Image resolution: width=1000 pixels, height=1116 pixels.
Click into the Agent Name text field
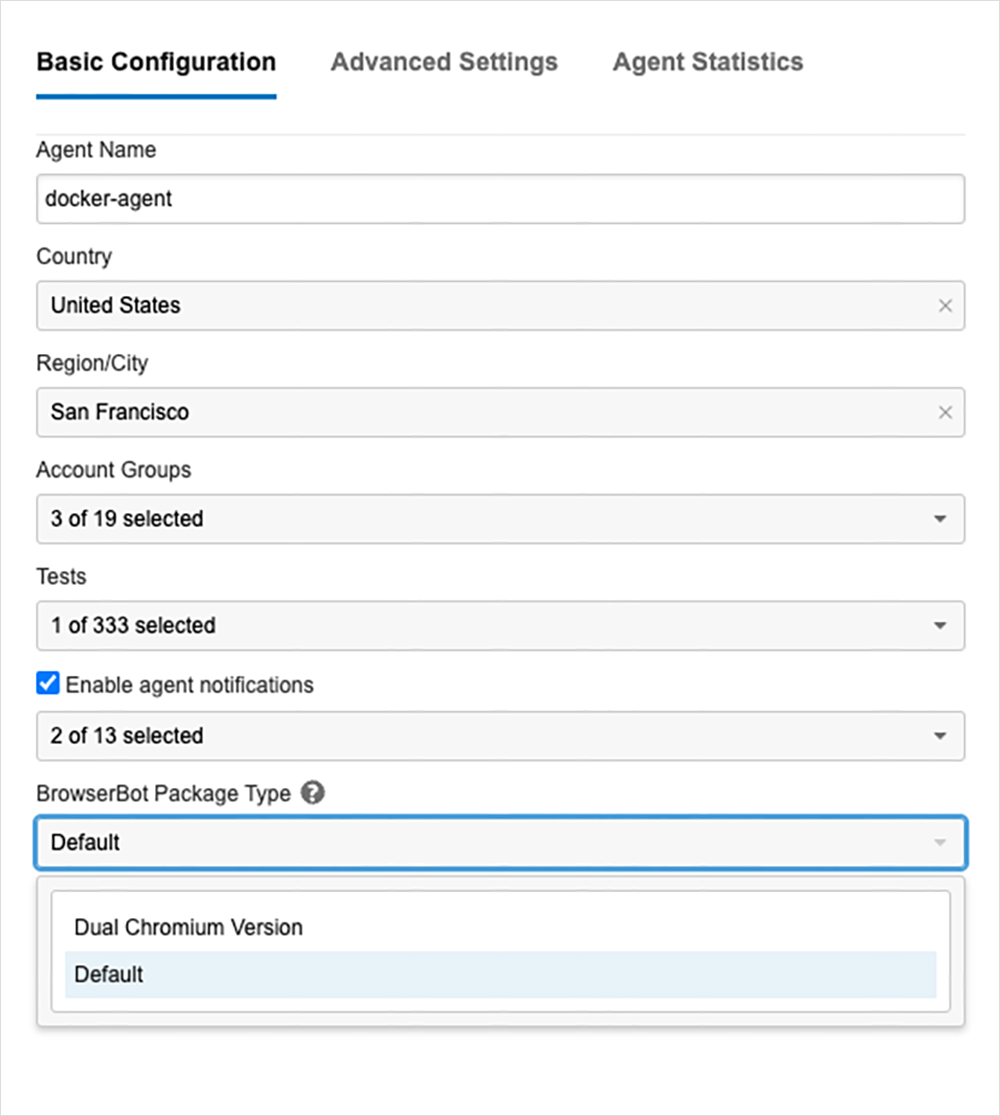click(x=500, y=199)
